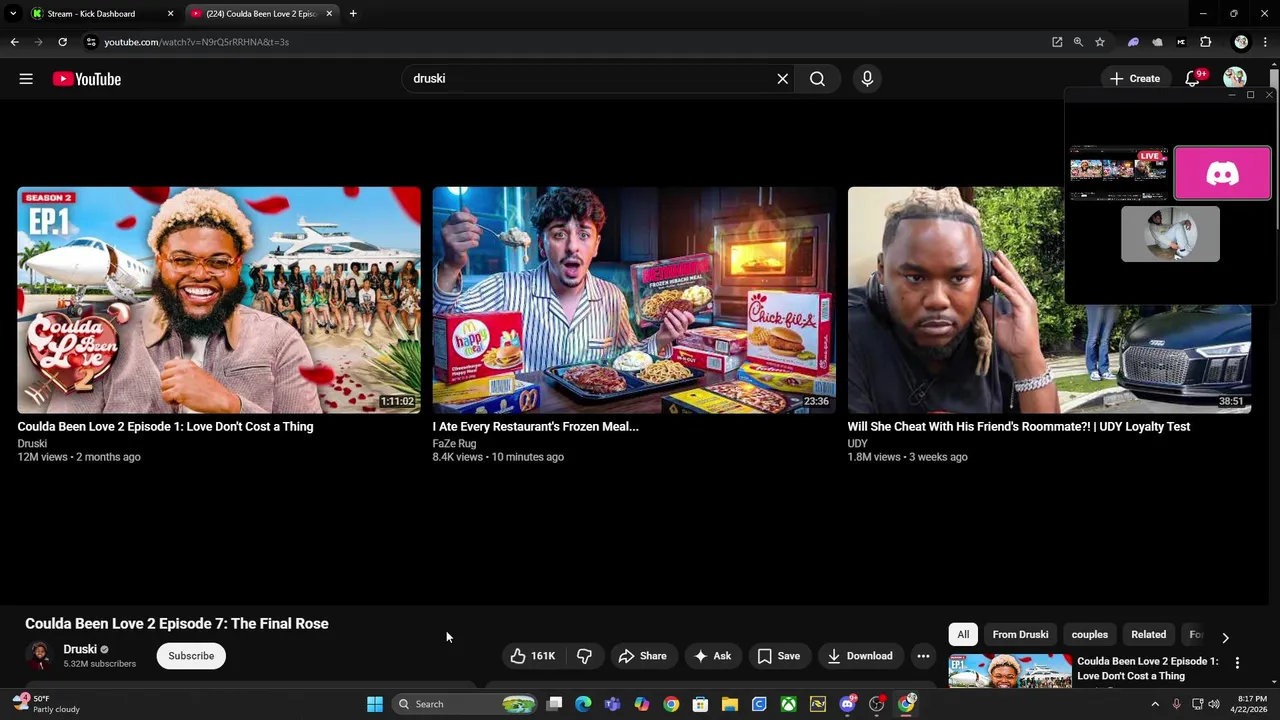Open options for sidebar Episode 1 video

click(1237, 663)
